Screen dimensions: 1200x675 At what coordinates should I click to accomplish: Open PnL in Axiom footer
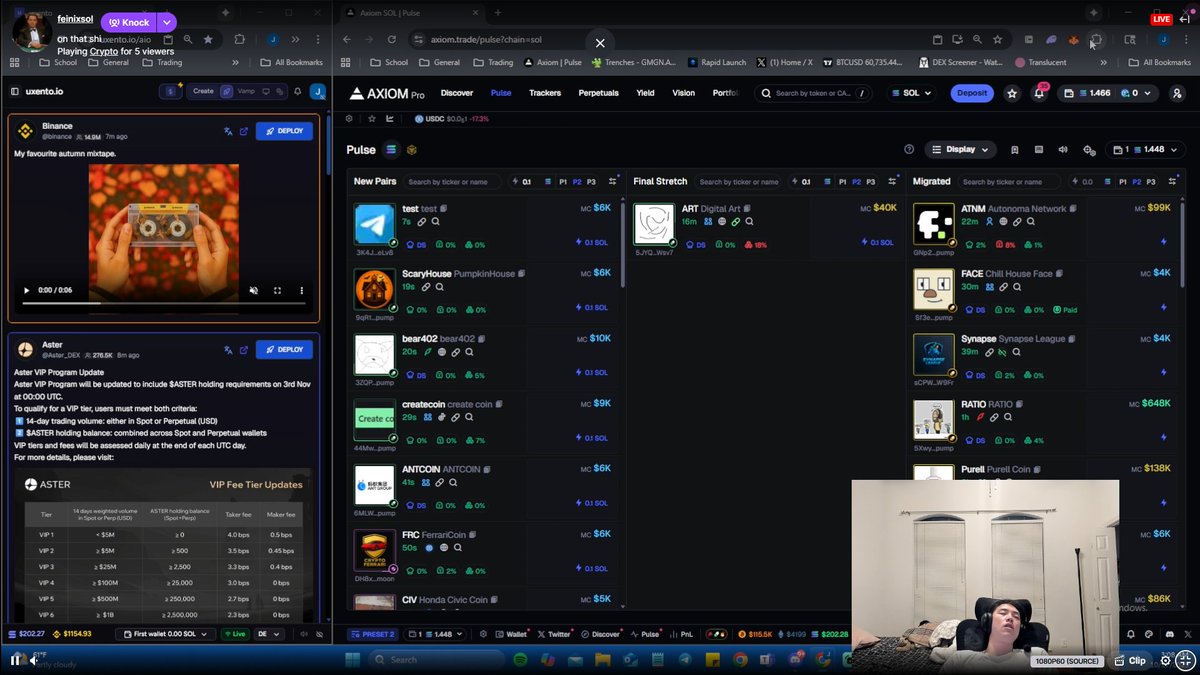pos(682,634)
